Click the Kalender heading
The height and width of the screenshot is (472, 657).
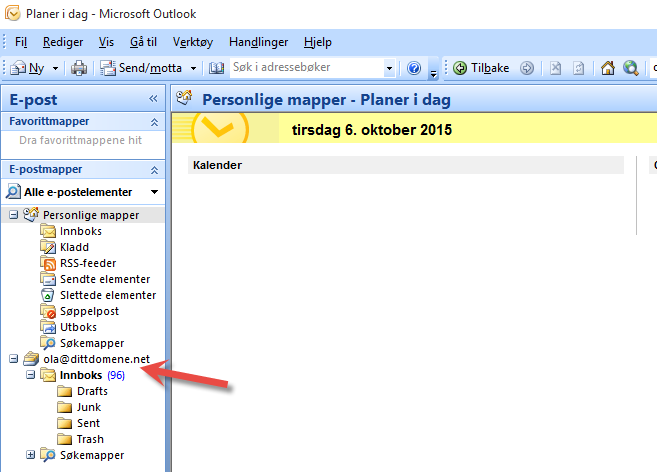(x=217, y=165)
